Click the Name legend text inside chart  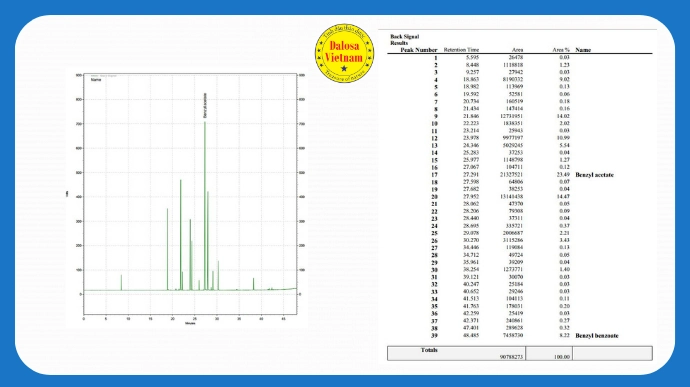(x=95, y=80)
